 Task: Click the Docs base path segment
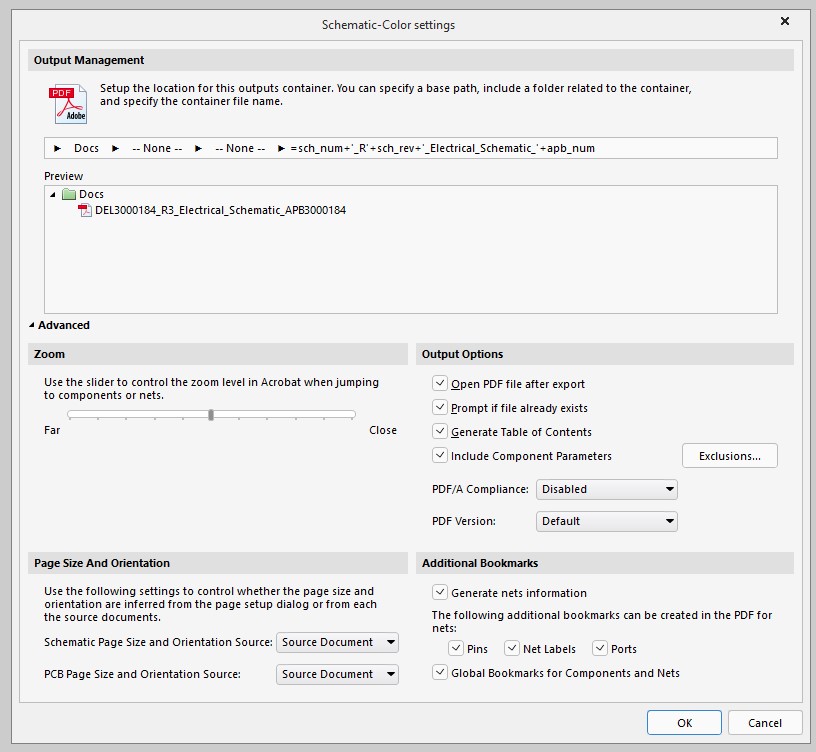click(86, 148)
